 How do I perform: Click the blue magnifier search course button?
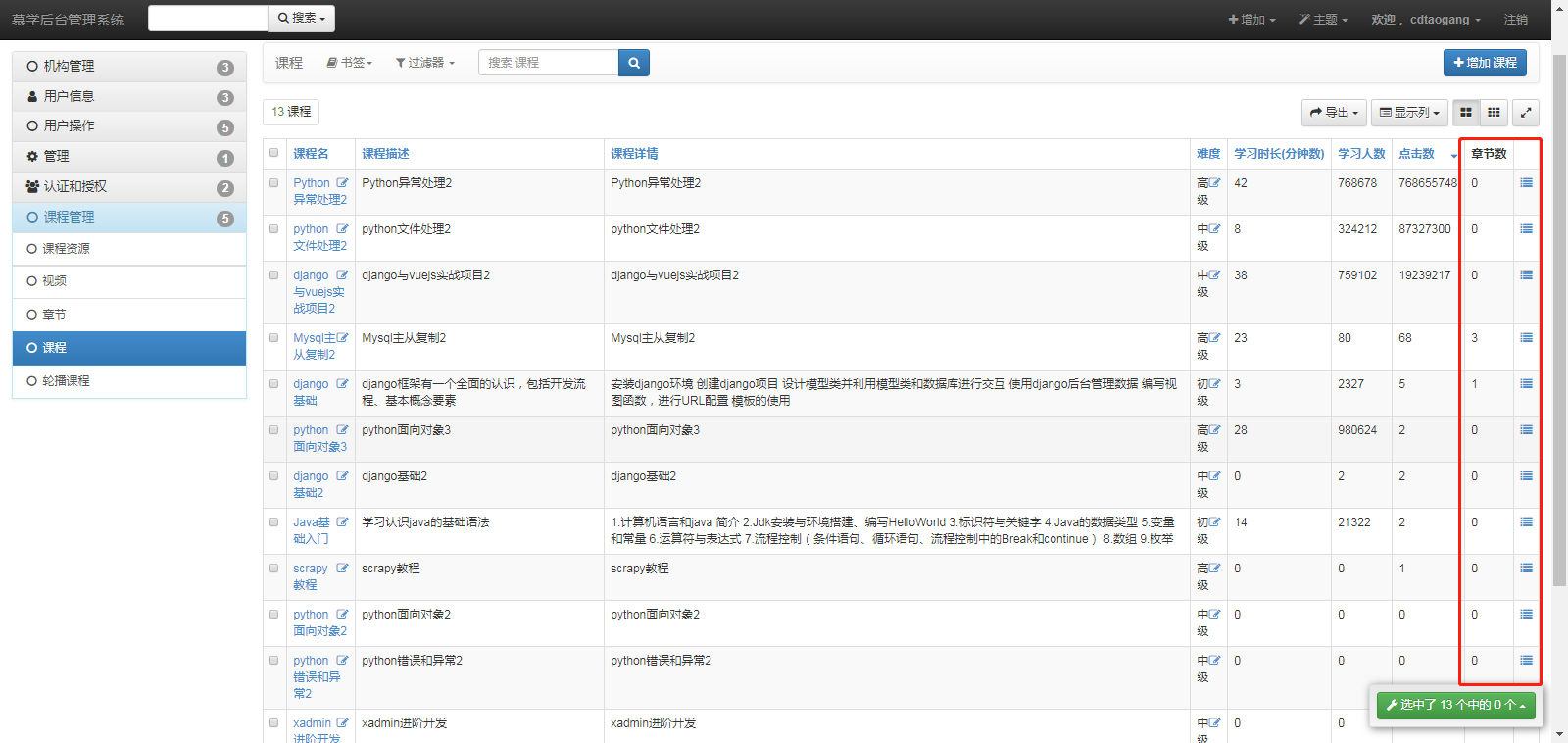point(634,63)
